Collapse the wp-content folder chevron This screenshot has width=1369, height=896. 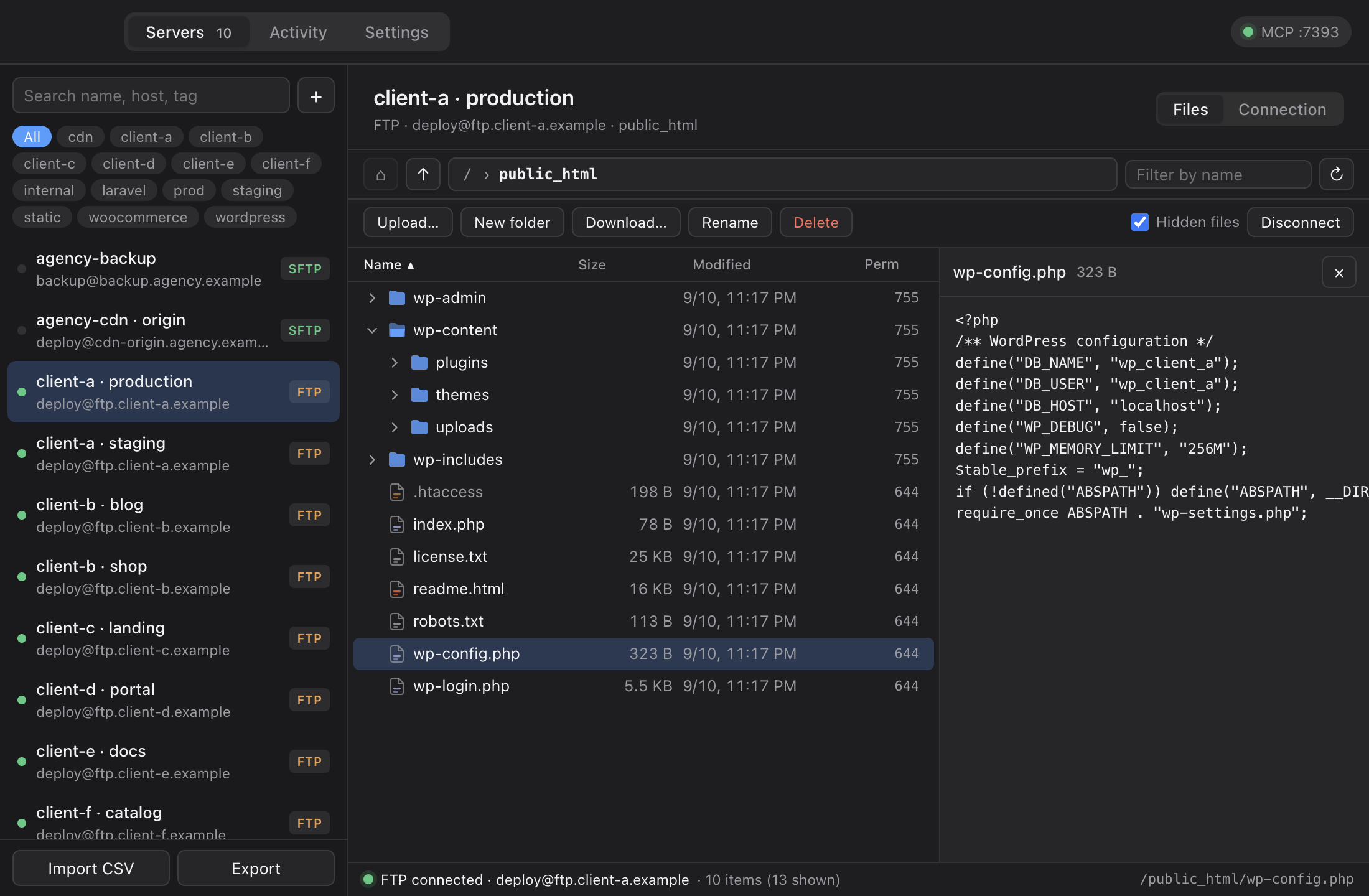pyautogui.click(x=372, y=330)
